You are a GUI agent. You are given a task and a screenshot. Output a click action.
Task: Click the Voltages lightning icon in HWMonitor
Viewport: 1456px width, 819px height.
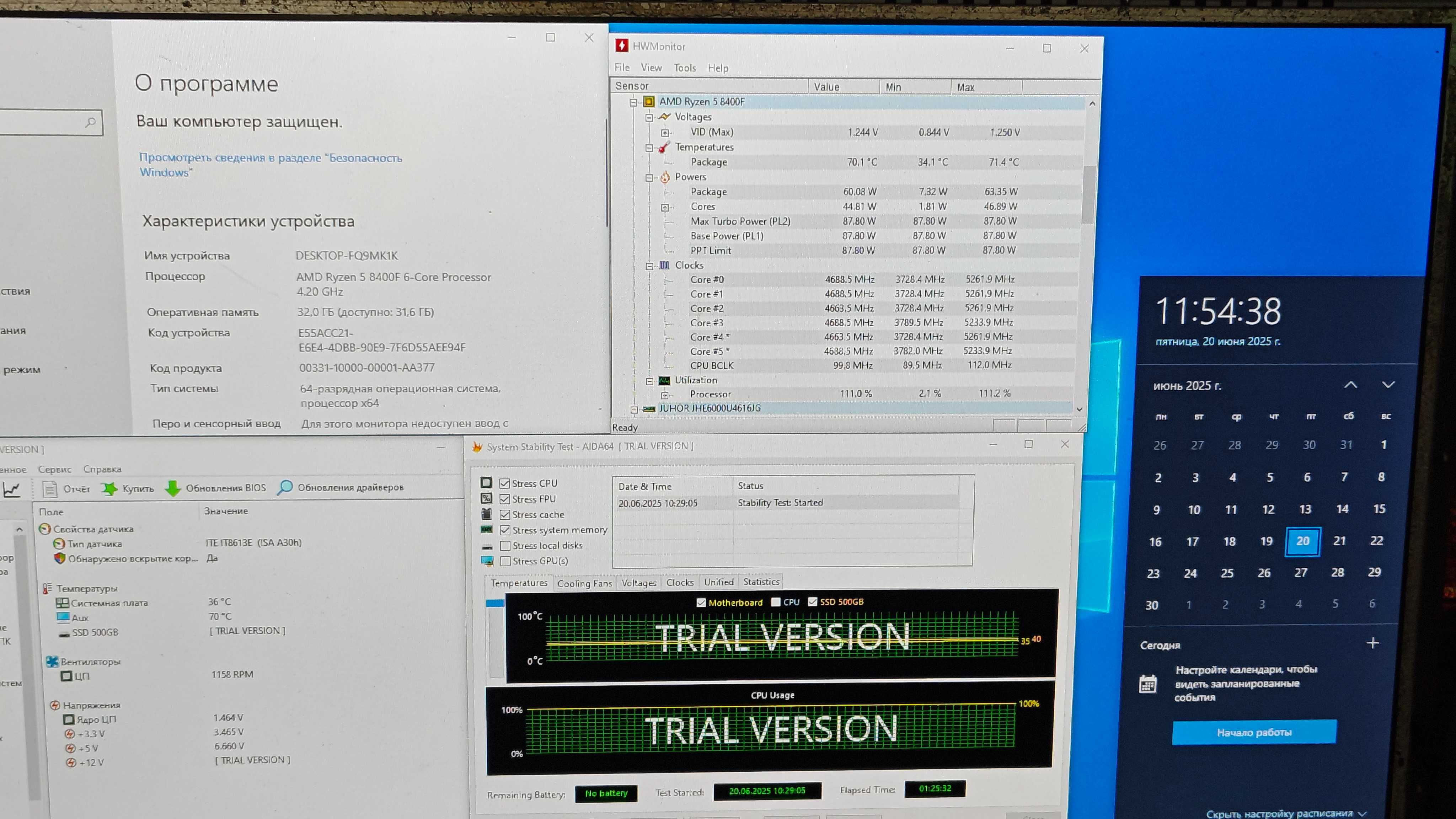tap(665, 117)
